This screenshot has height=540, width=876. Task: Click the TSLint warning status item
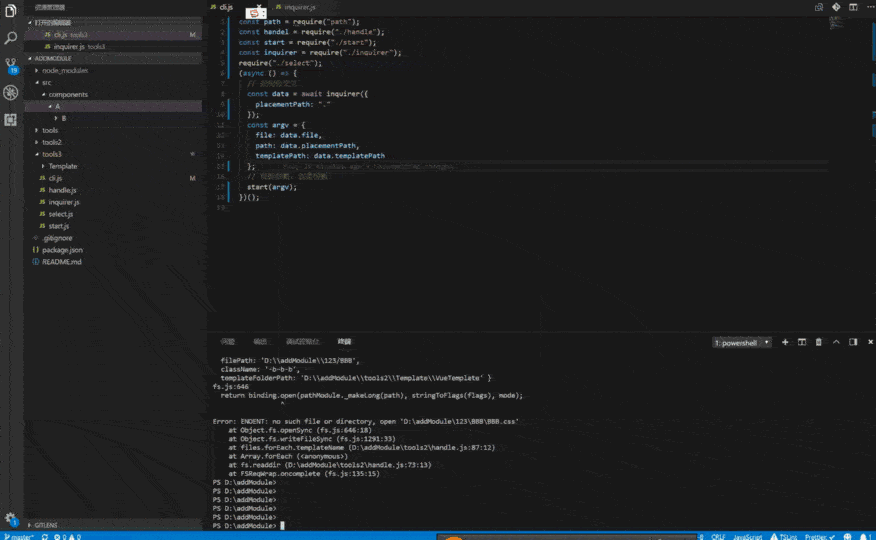point(783,537)
